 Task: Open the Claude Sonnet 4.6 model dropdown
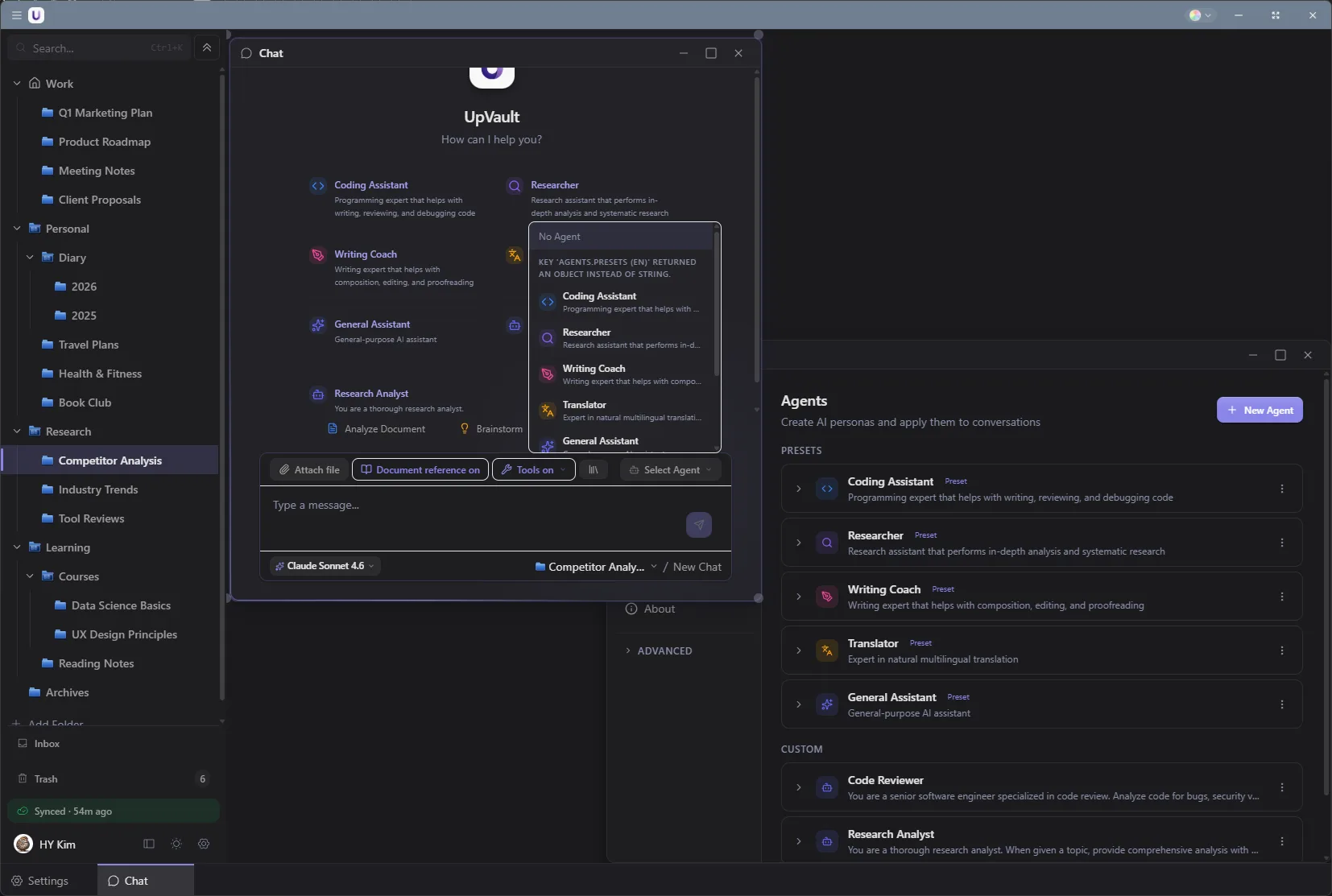[325, 566]
